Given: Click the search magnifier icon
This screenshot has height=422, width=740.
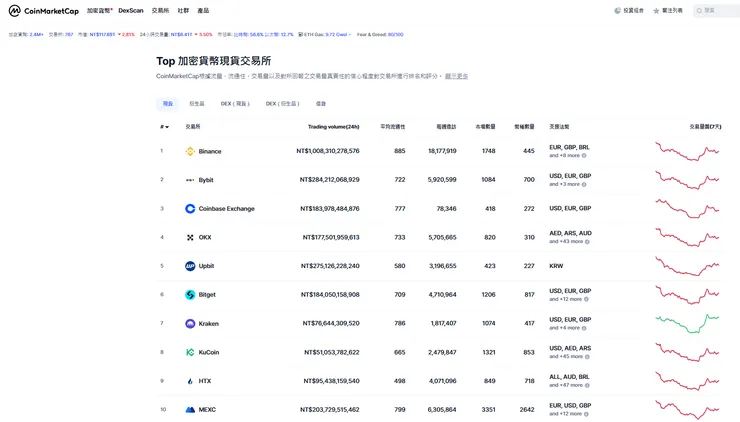Looking at the screenshot, I should coord(699,10).
